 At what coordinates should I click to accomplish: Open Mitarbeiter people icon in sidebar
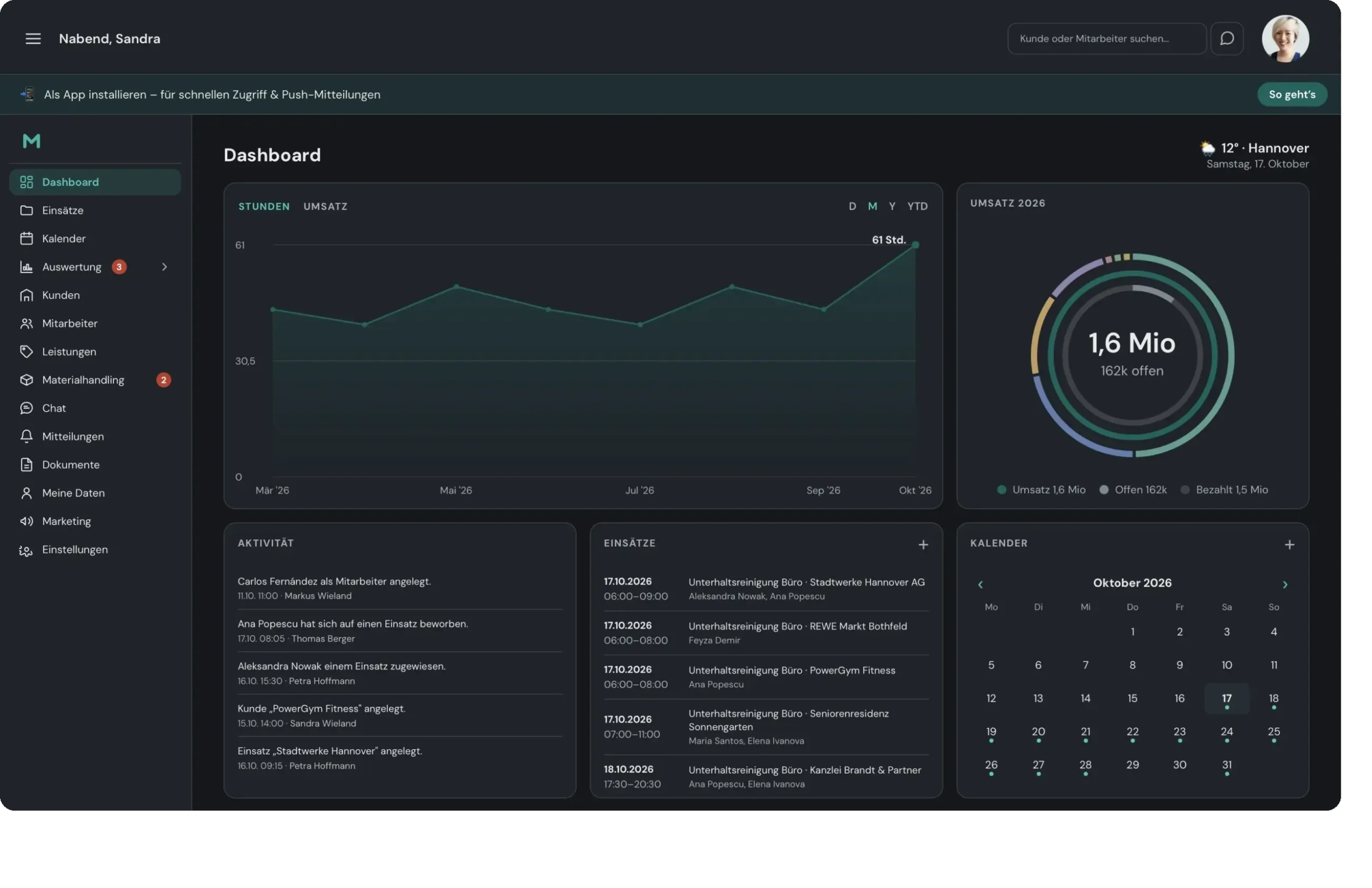pos(26,323)
